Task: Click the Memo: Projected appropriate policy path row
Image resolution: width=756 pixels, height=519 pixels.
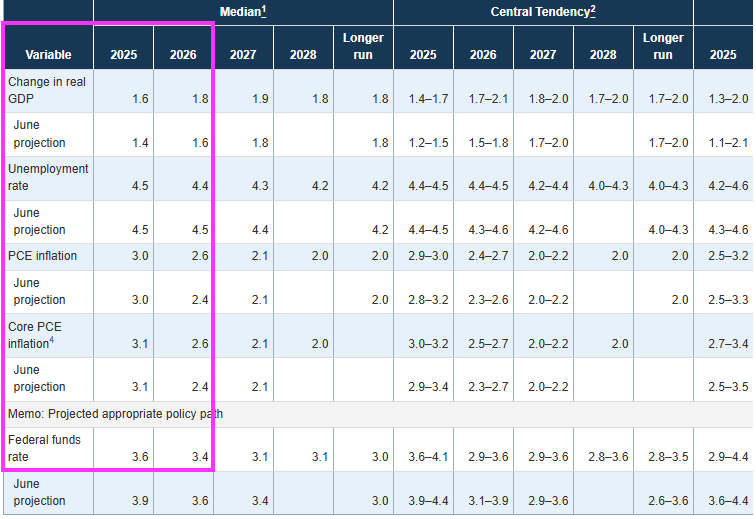Action: [x=115, y=414]
